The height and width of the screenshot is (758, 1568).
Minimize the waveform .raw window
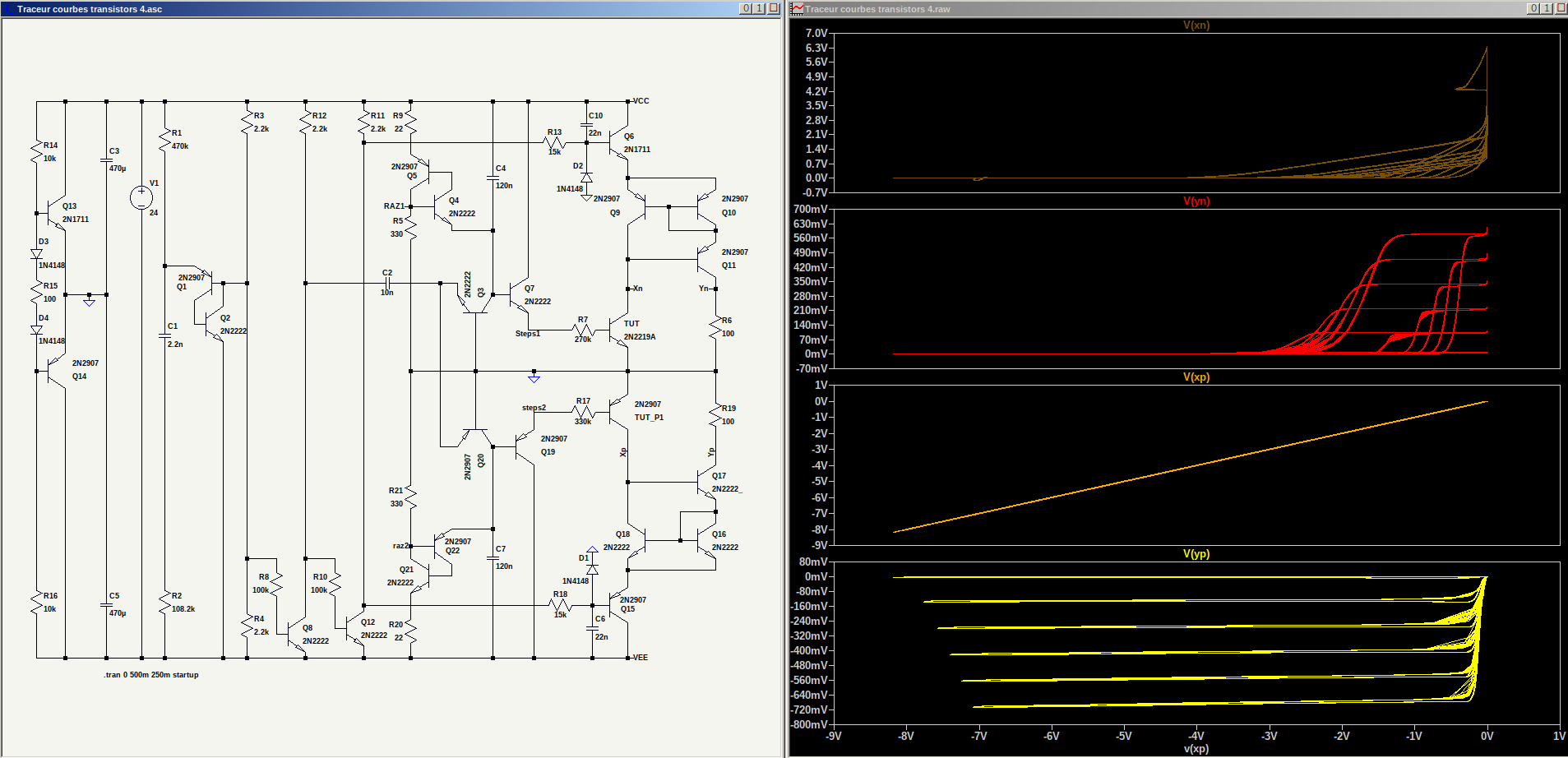(x=1533, y=8)
